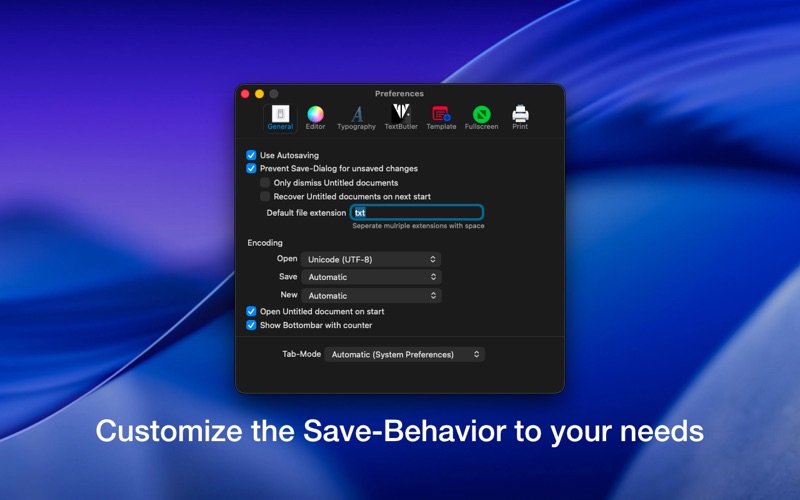Viewport: 800px width, 500px height.
Task: Switch to Fullscreen preferences
Action: tap(481, 118)
